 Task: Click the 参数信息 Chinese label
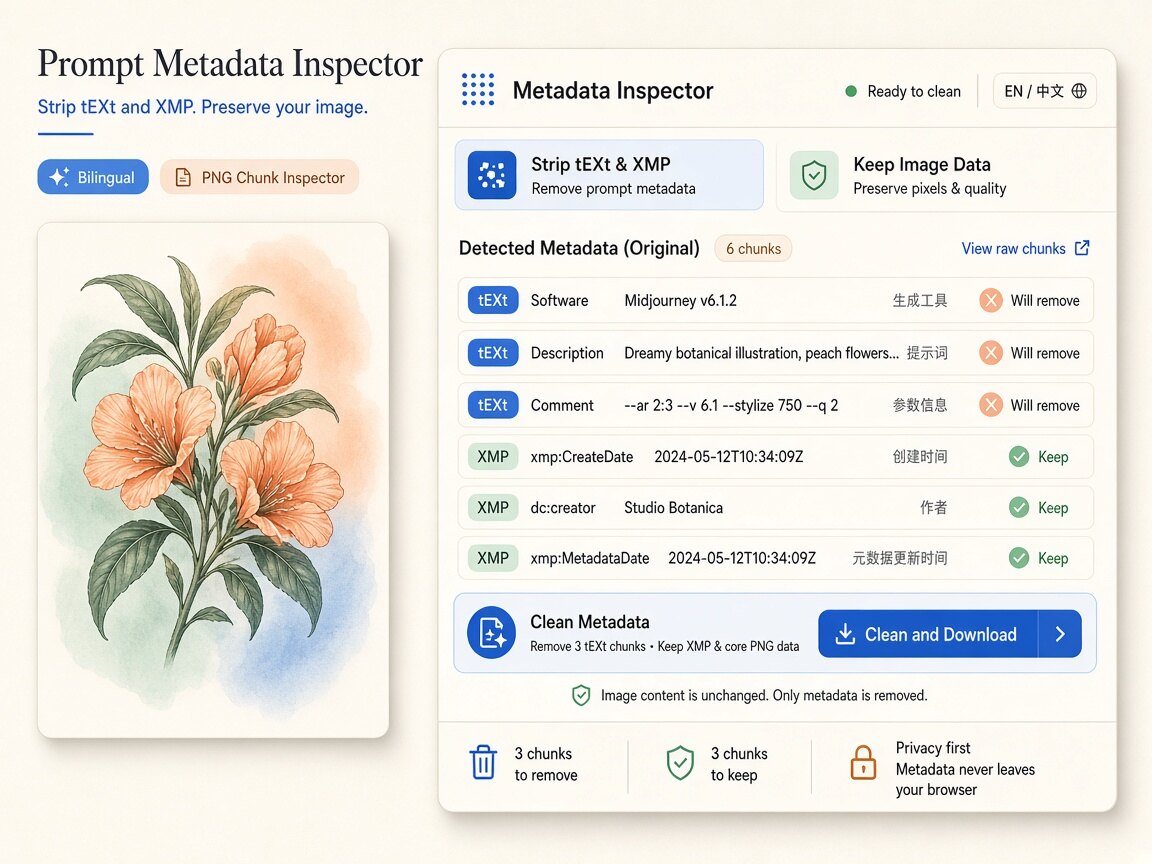pos(920,405)
